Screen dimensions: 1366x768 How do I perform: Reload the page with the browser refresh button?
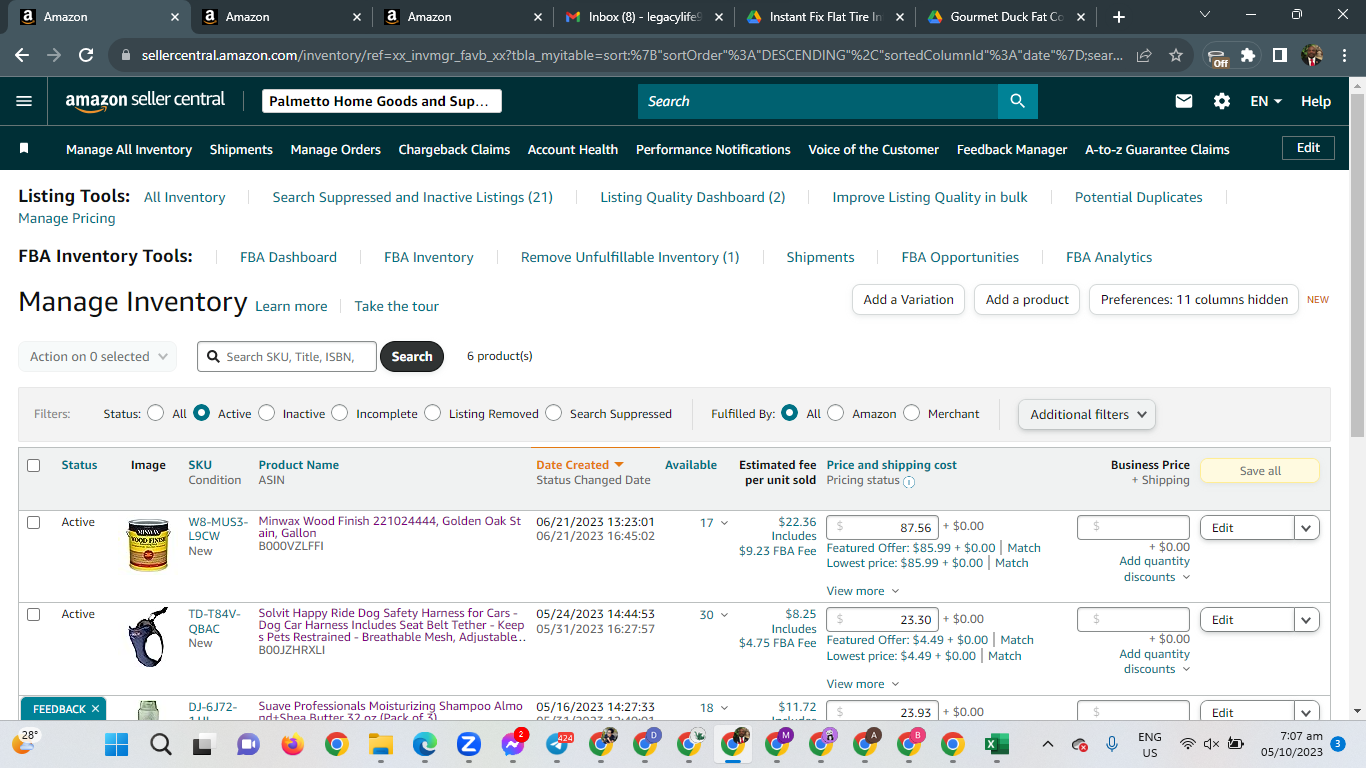(86, 56)
